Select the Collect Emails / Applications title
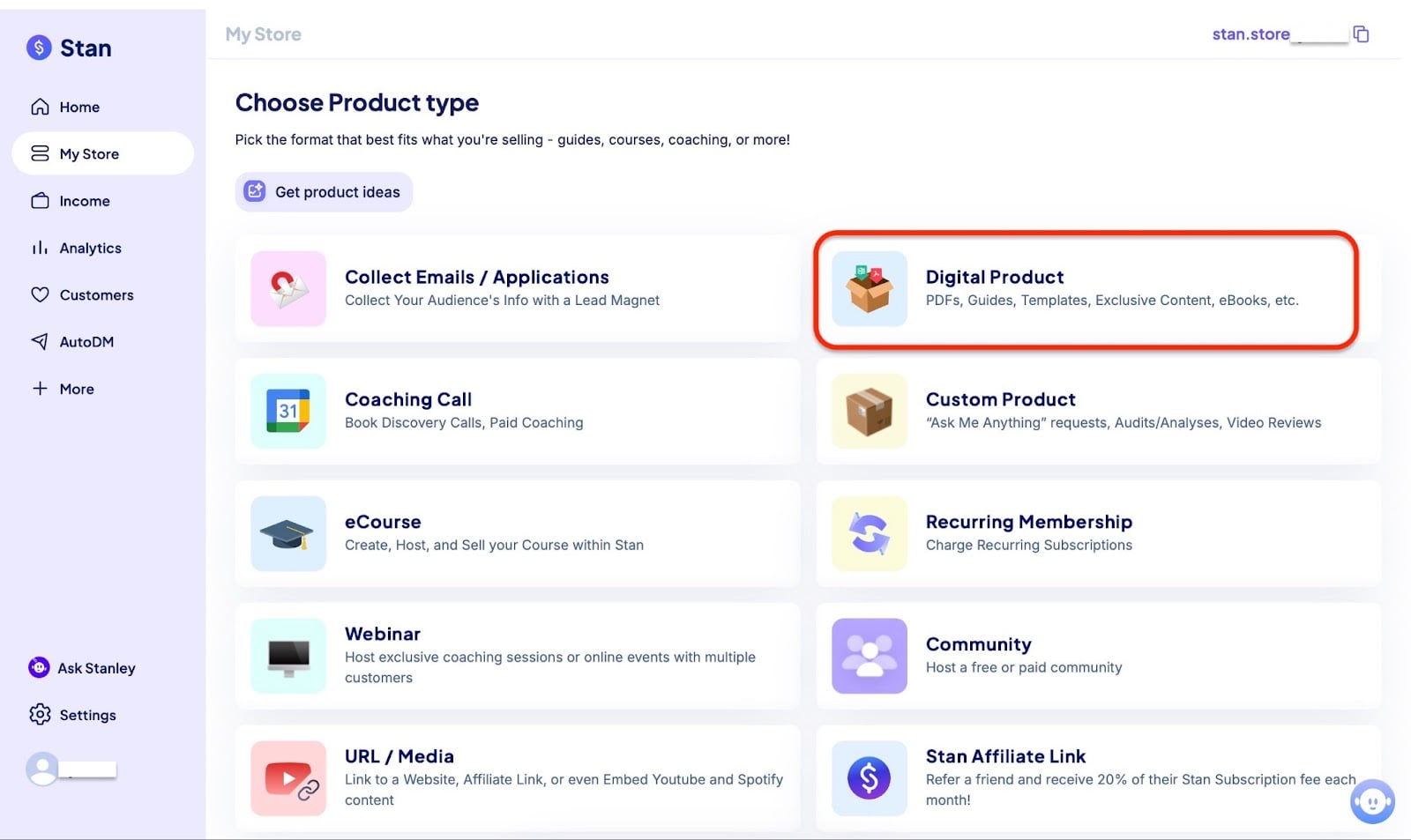This screenshot has width=1411, height=840. click(477, 277)
